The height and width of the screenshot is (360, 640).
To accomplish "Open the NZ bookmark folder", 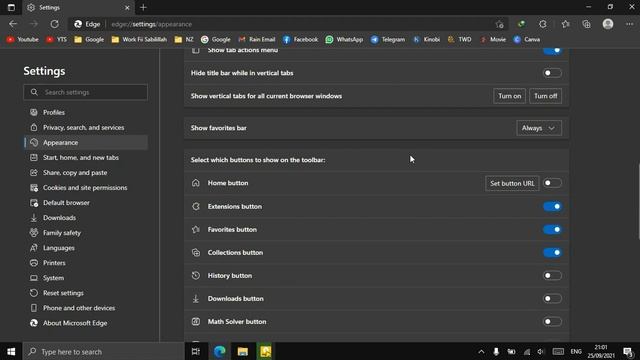I will pyautogui.click(x=184, y=40).
